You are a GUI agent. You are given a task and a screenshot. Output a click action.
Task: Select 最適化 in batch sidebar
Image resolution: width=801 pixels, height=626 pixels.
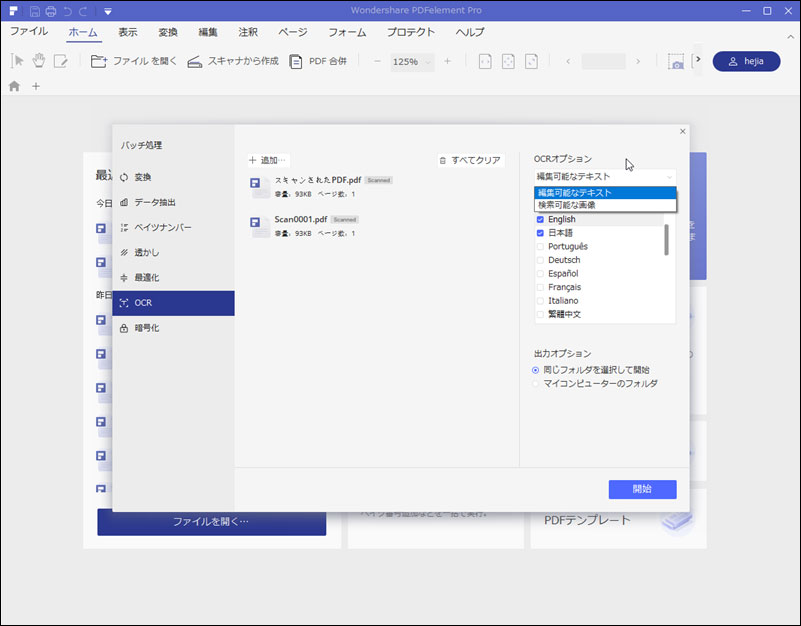[173, 277]
